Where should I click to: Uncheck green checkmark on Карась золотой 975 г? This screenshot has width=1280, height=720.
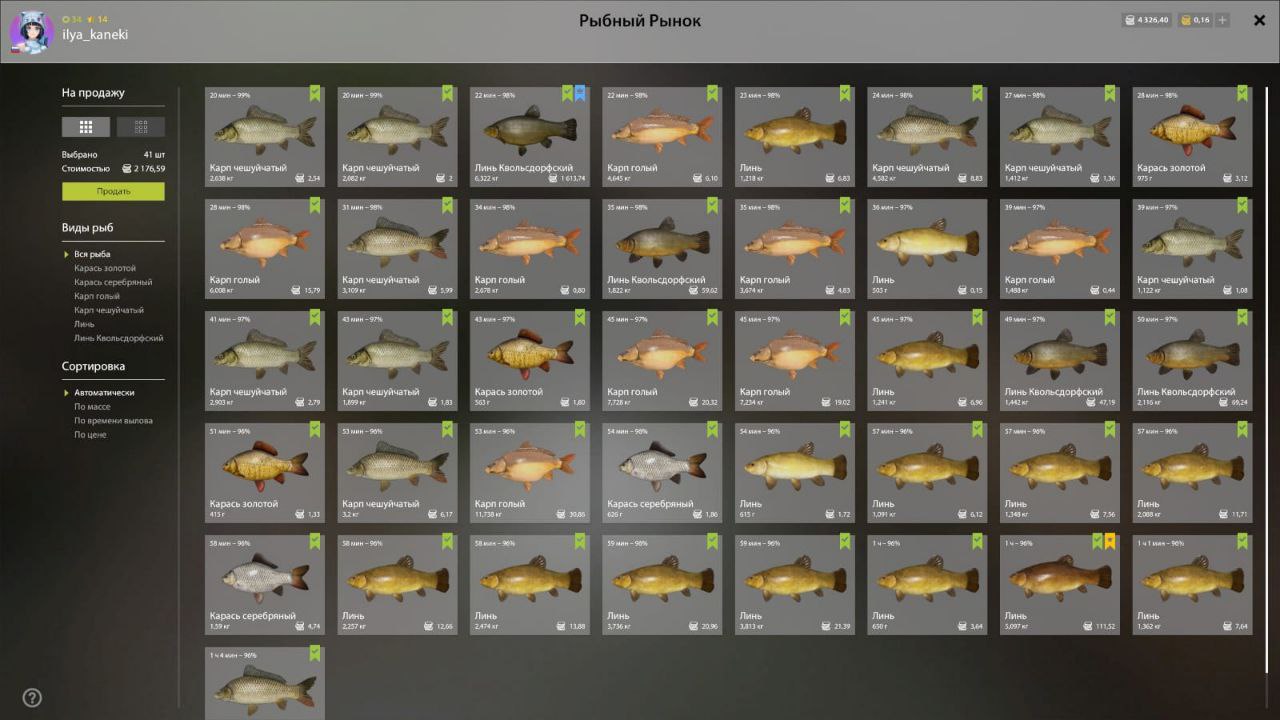(1242, 93)
